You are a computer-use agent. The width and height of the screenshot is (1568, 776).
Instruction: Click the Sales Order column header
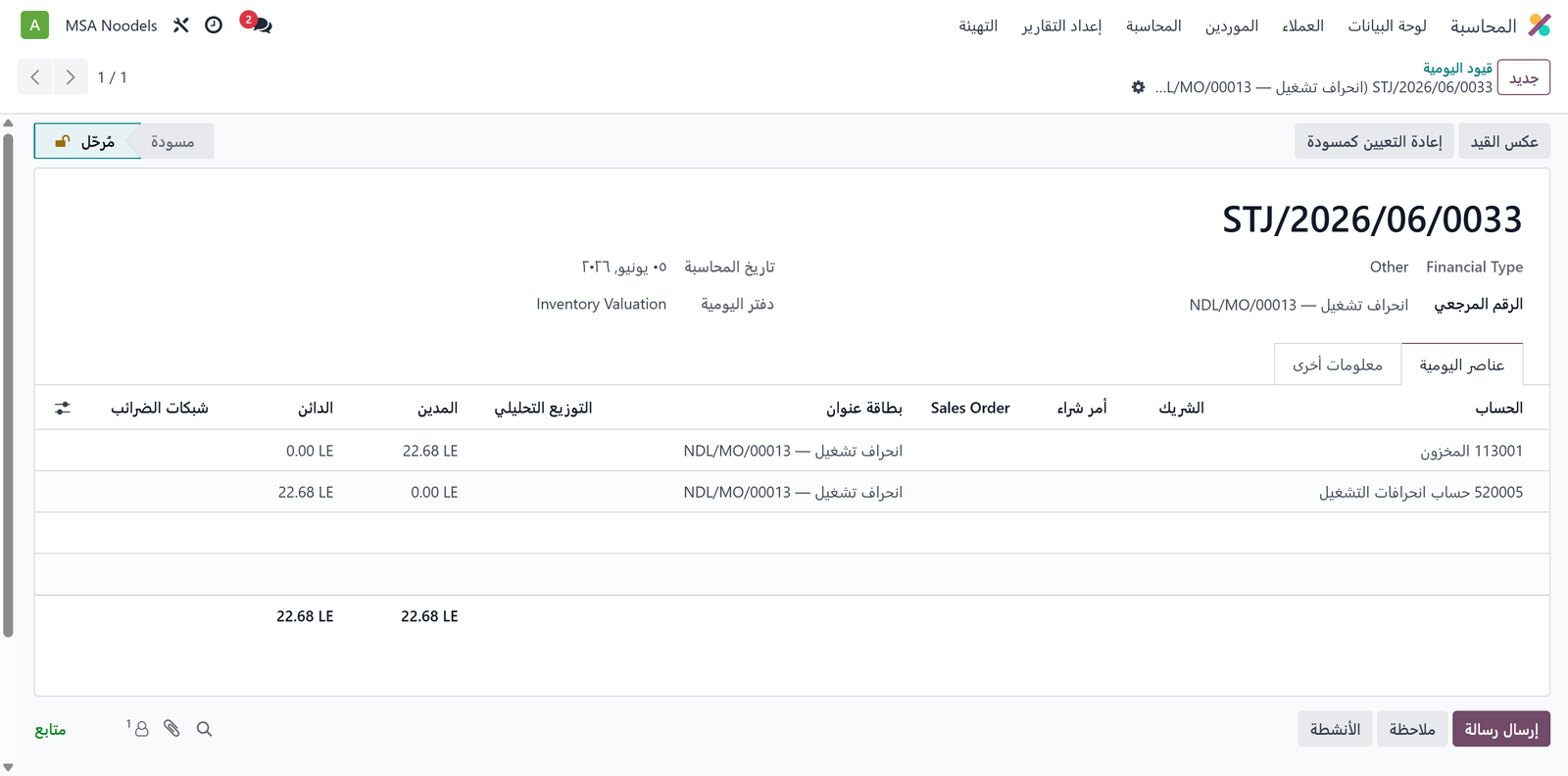click(970, 408)
